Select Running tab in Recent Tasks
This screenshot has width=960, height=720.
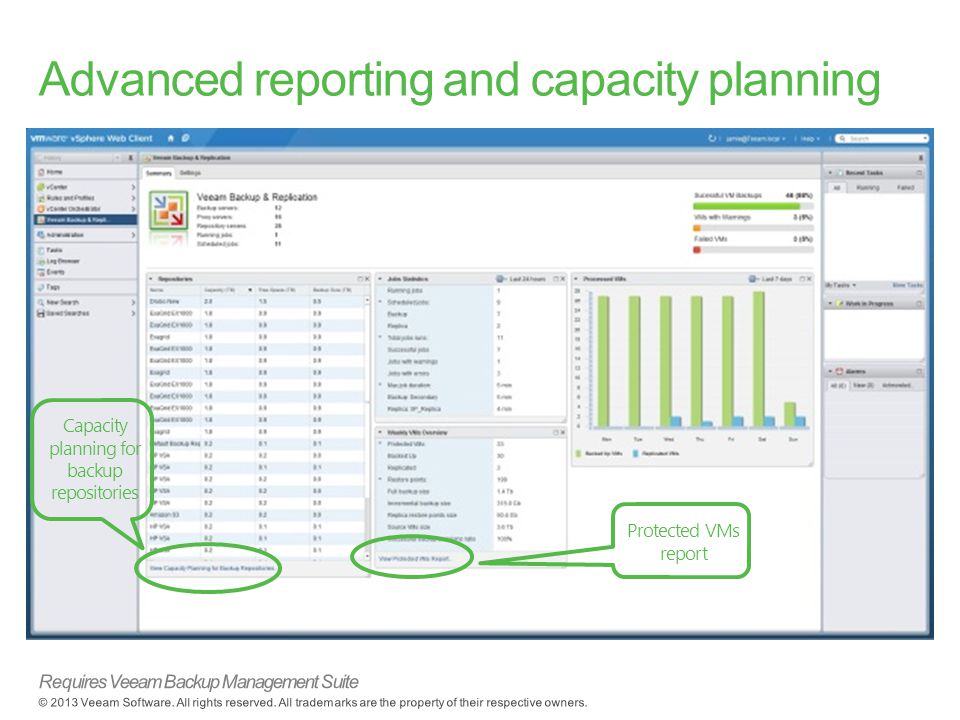(x=867, y=187)
